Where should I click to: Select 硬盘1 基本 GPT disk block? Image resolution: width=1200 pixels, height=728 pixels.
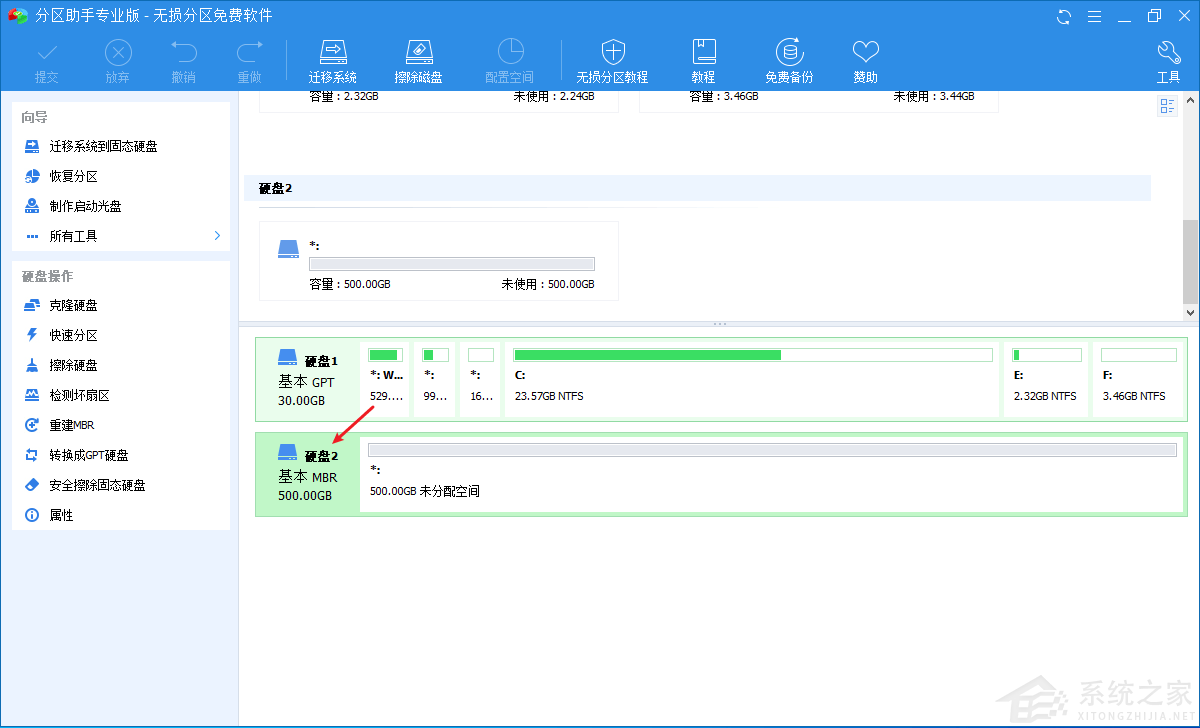click(x=306, y=379)
